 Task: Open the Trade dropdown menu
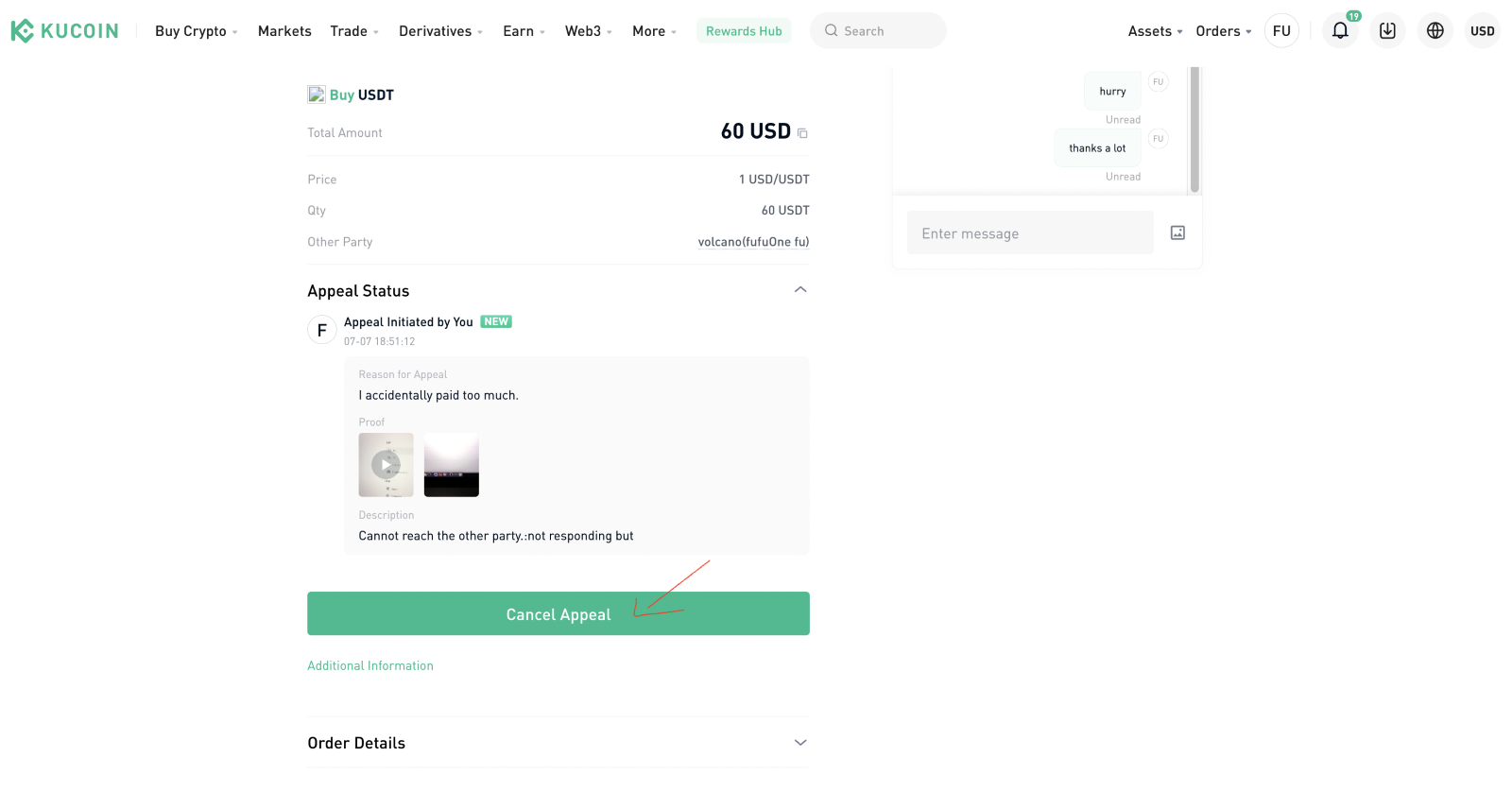354,31
